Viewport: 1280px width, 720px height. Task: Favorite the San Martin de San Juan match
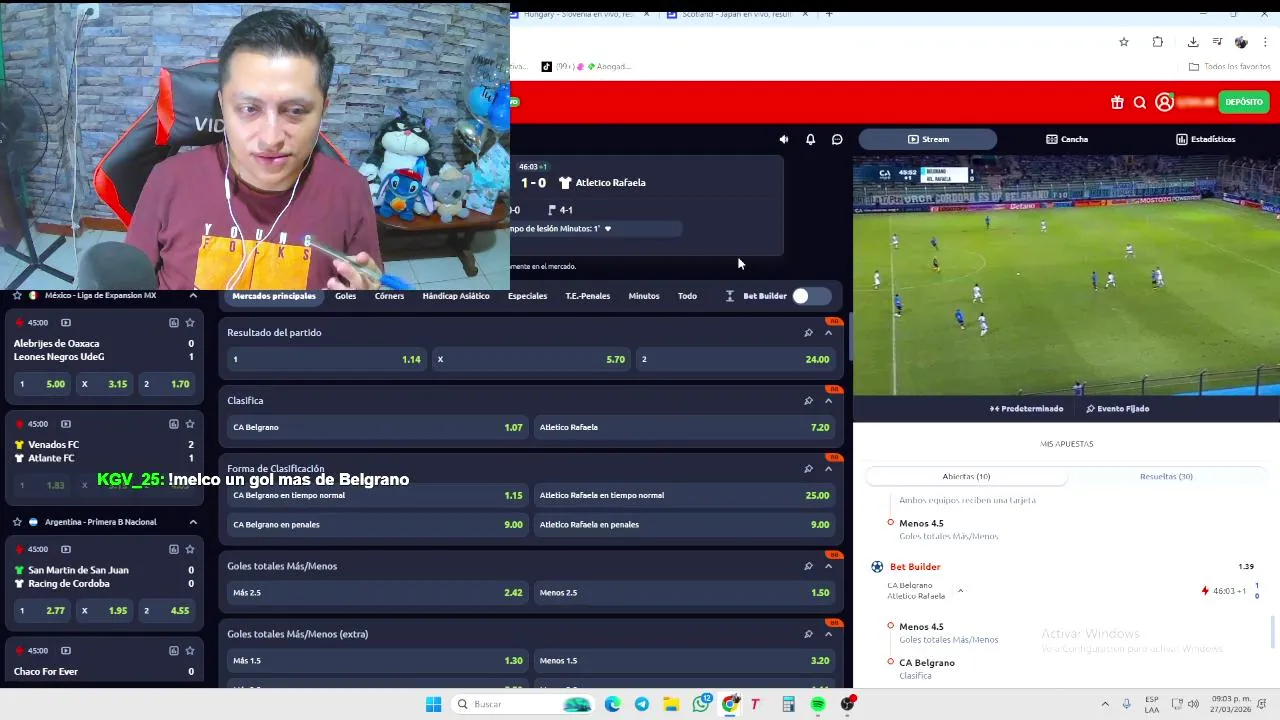[190, 549]
